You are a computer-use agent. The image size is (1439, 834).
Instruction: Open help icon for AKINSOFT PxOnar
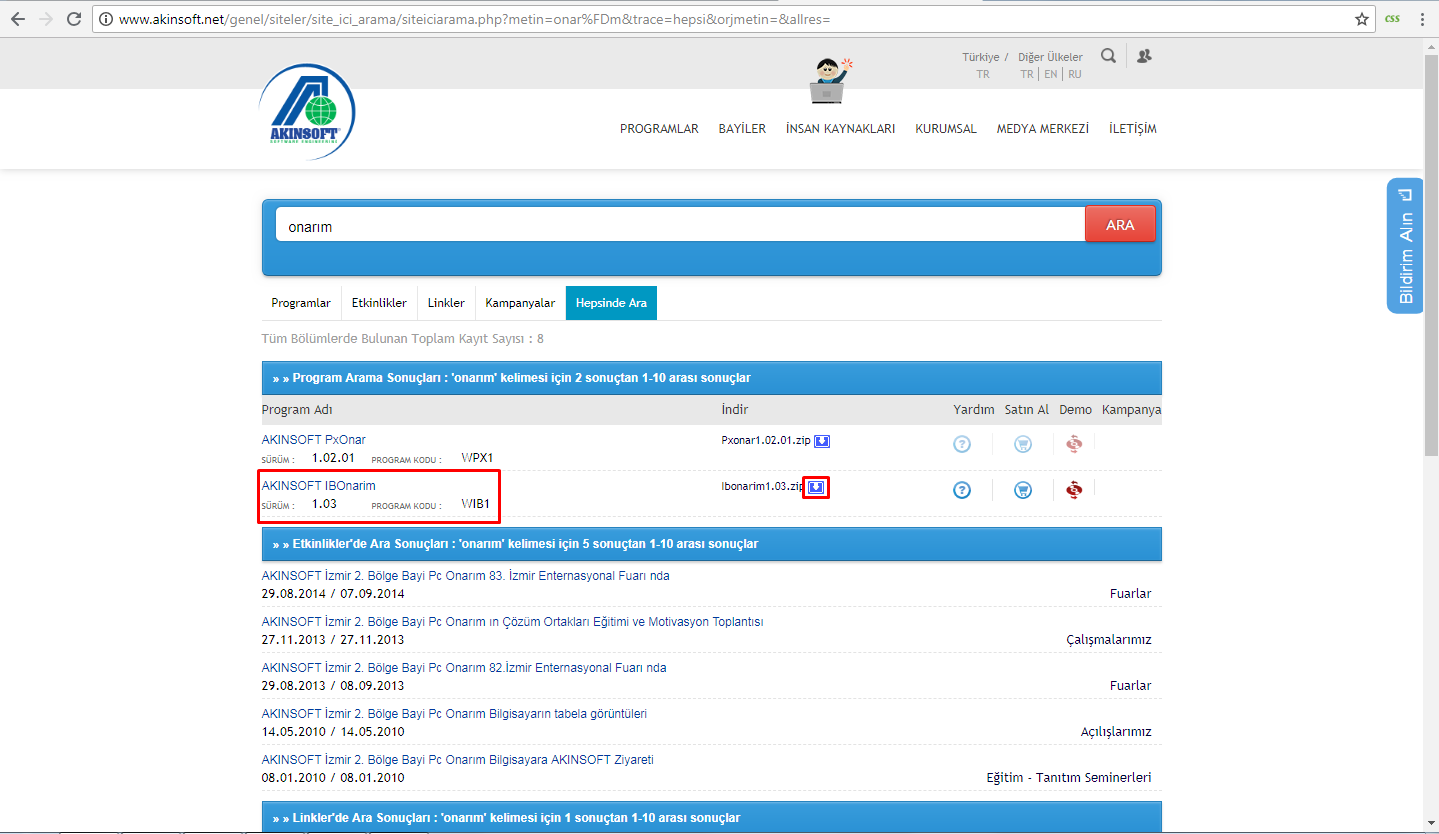click(962, 444)
